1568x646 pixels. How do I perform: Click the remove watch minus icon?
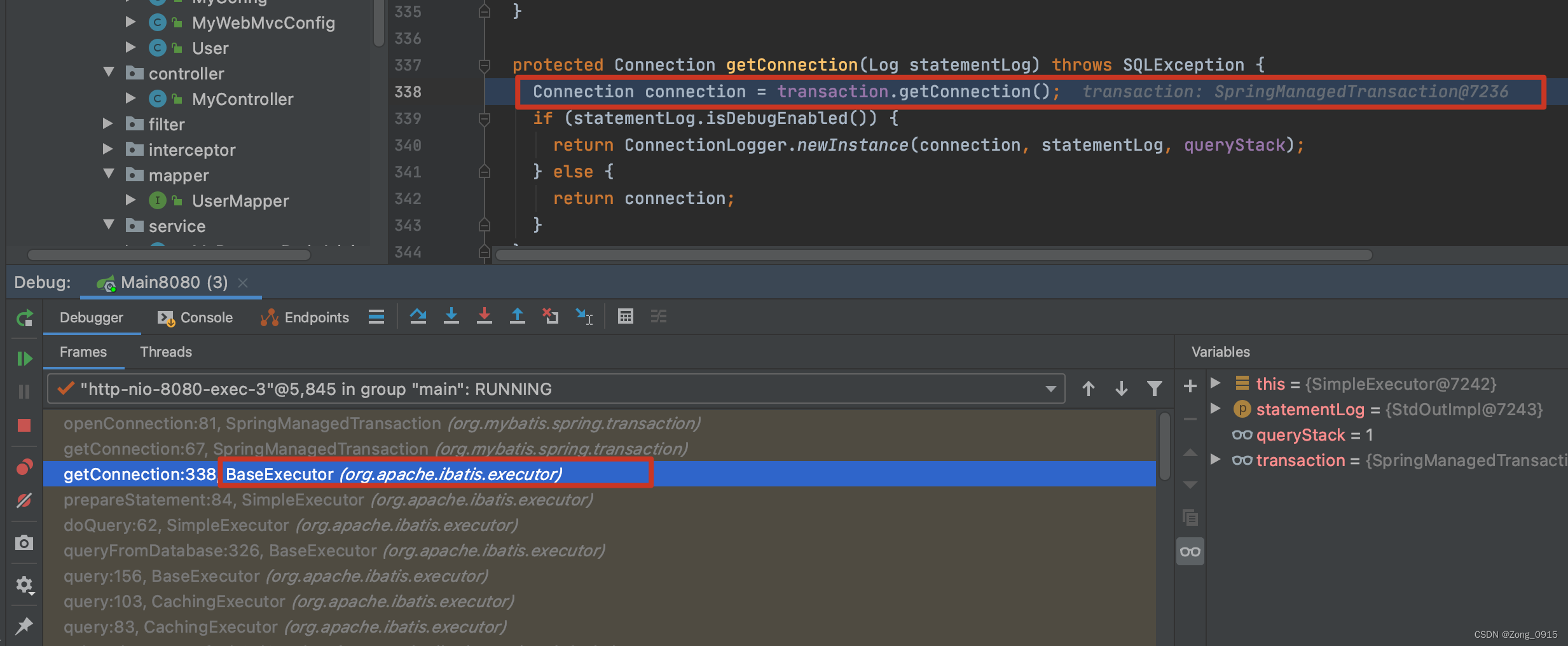pos(1190,419)
